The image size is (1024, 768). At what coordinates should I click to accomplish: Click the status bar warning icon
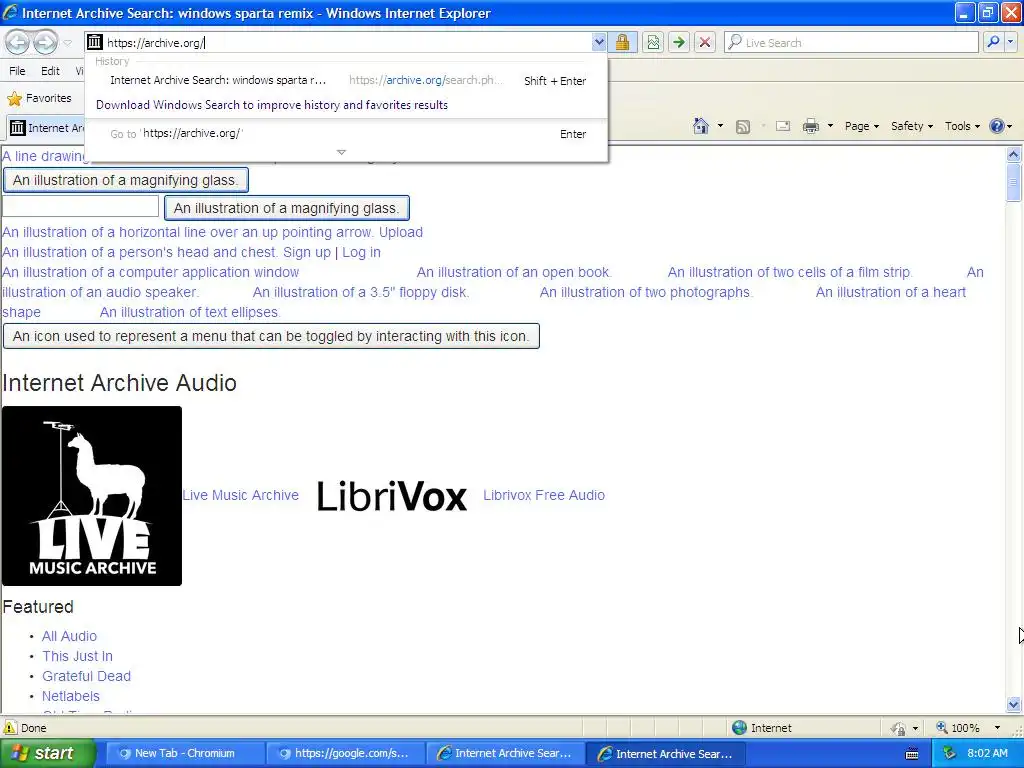click(10, 728)
